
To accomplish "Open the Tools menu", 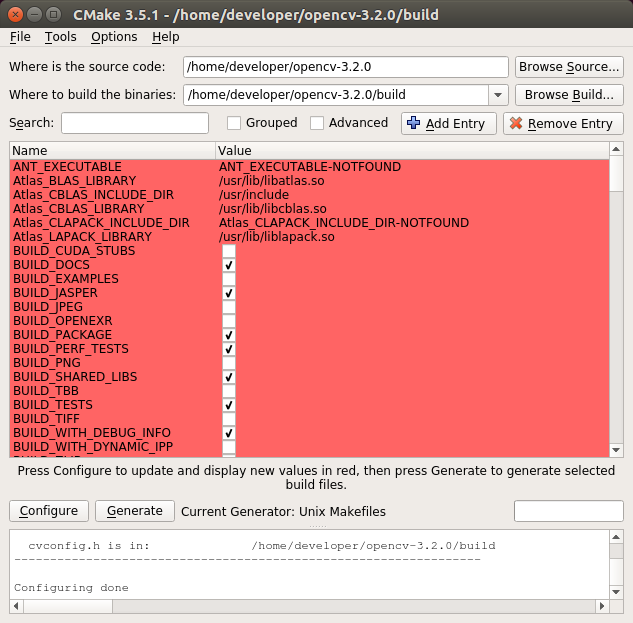I will click(61, 37).
